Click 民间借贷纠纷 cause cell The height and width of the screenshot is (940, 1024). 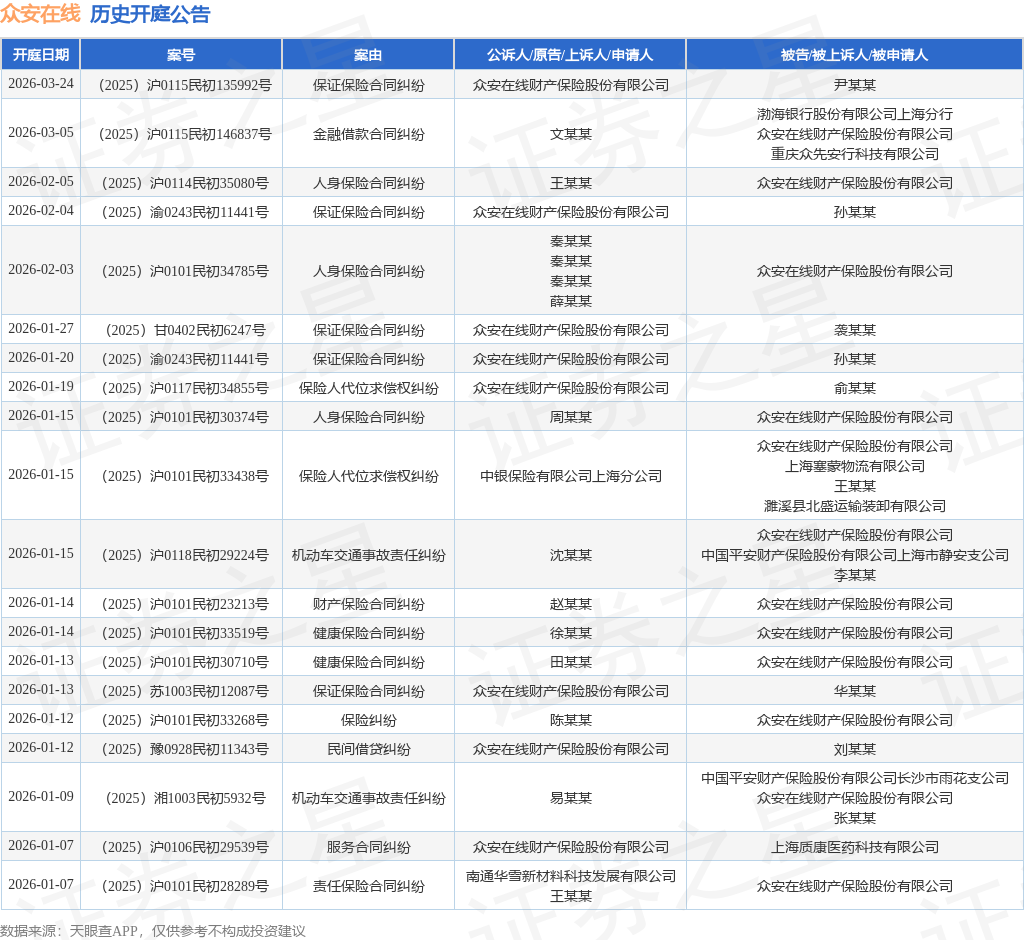point(368,749)
